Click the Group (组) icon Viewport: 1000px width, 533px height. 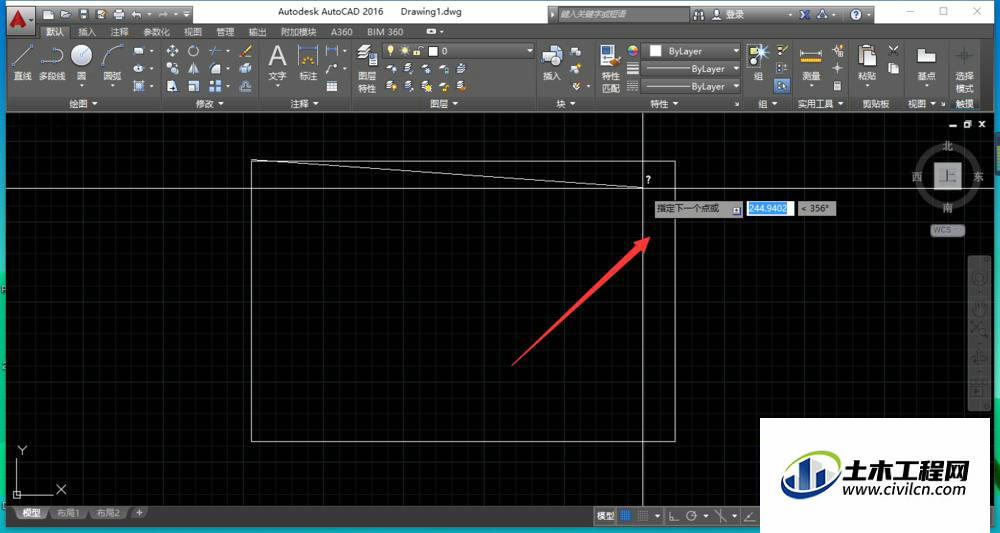click(758, 62)
